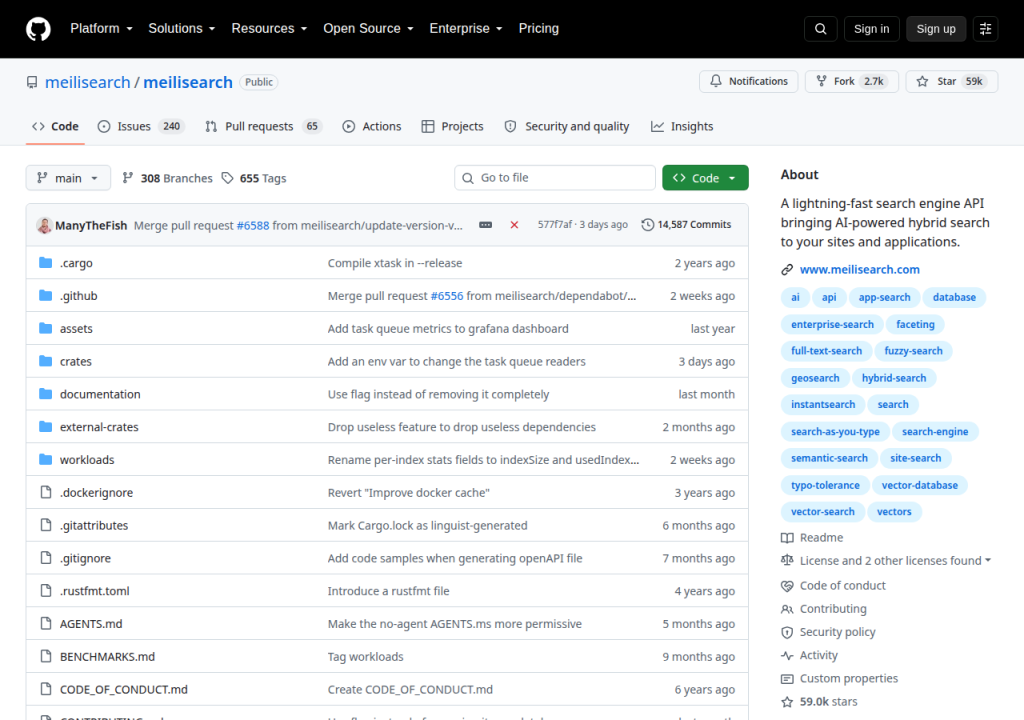Image resolution: width=1024 pixels, height=720 pixels.
Task: Open pull request #6556 link
Action: click(x=447, y=296)
